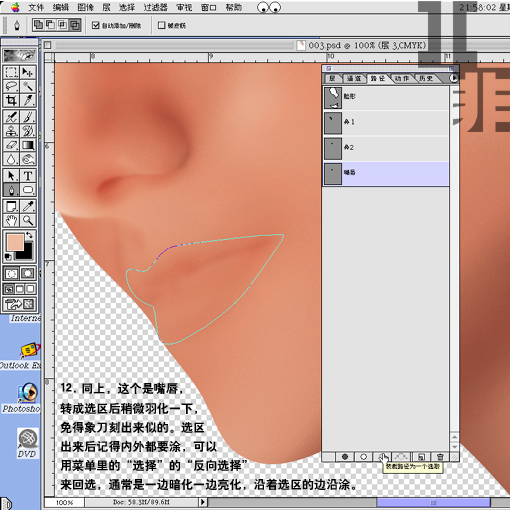Select the Zoom magnifier tool

[28, 220]
